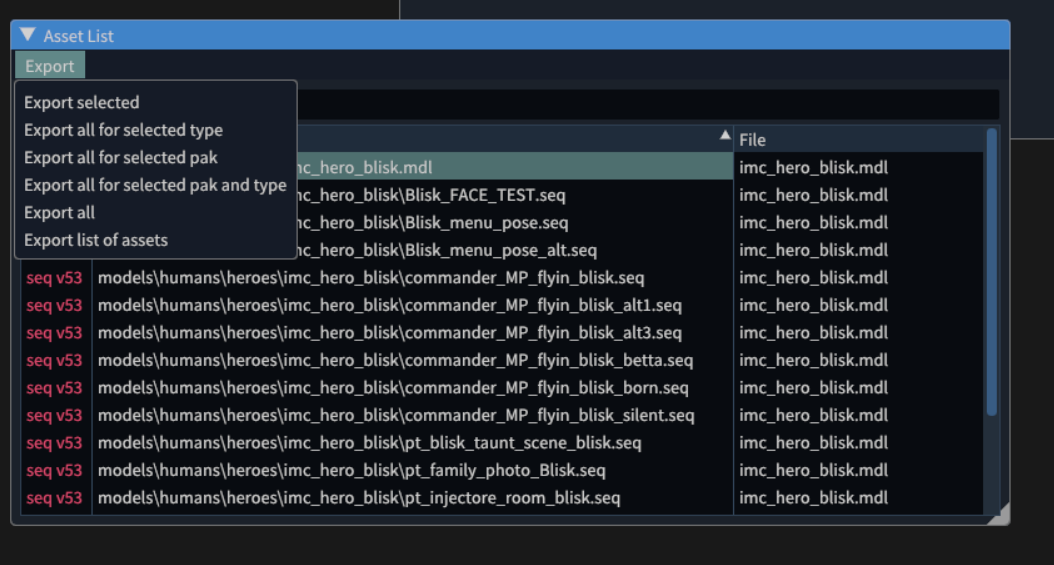Click the pt_family_photo_Blisk.seq asset

(352, 470)
